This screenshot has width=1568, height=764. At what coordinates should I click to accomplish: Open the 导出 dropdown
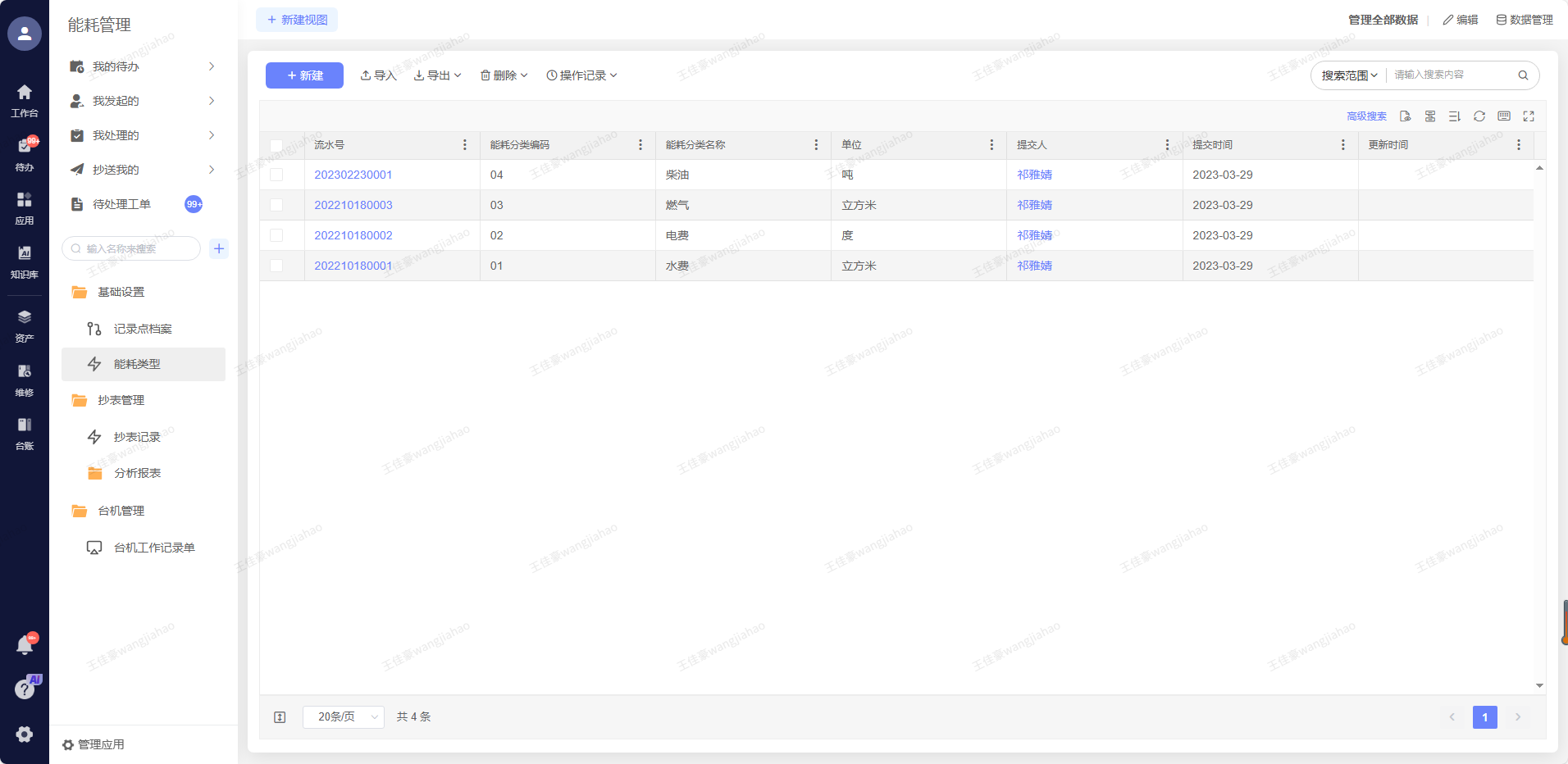pos(438,75)
